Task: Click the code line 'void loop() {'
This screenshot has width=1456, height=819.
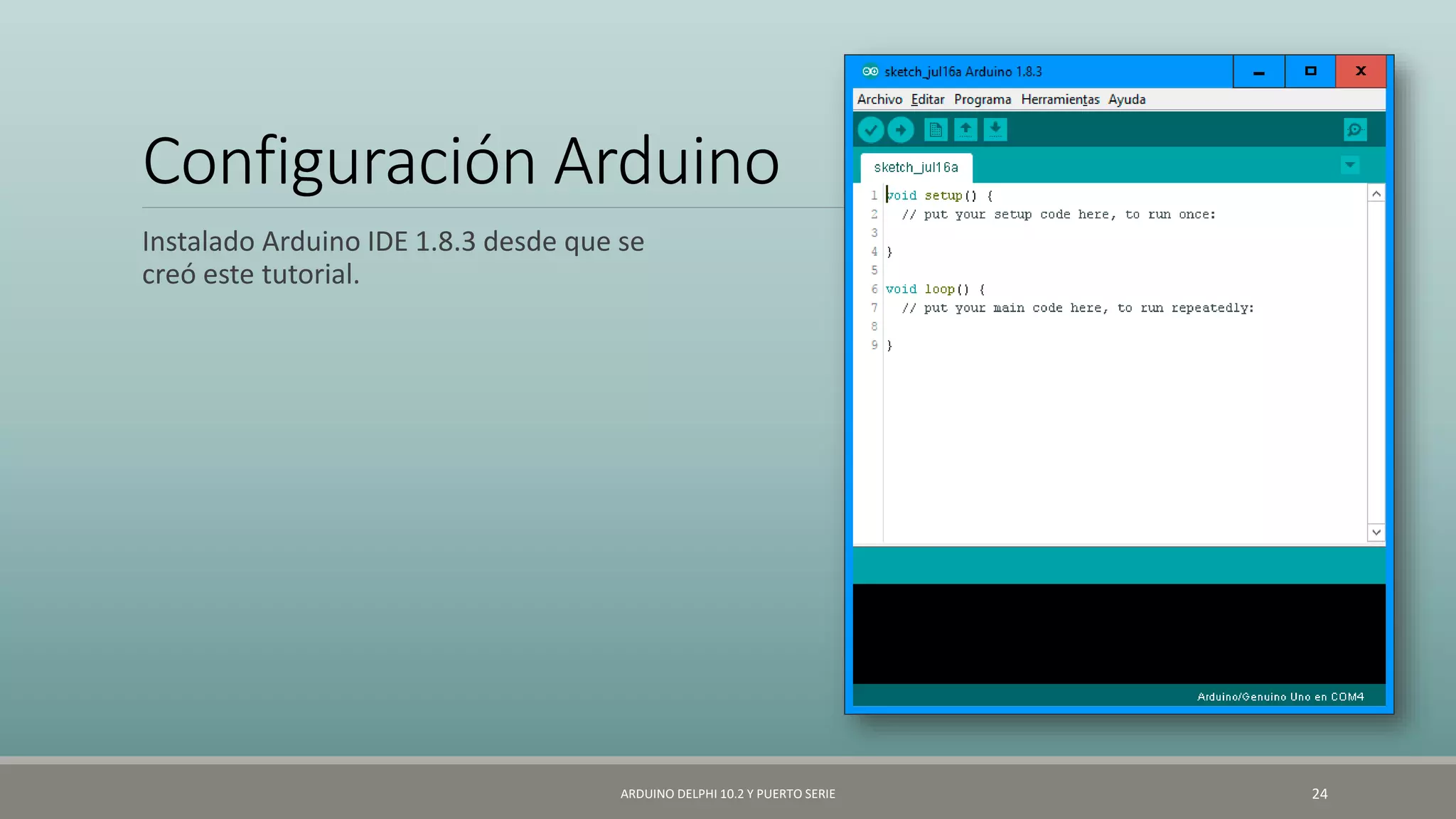Action: 935,289
